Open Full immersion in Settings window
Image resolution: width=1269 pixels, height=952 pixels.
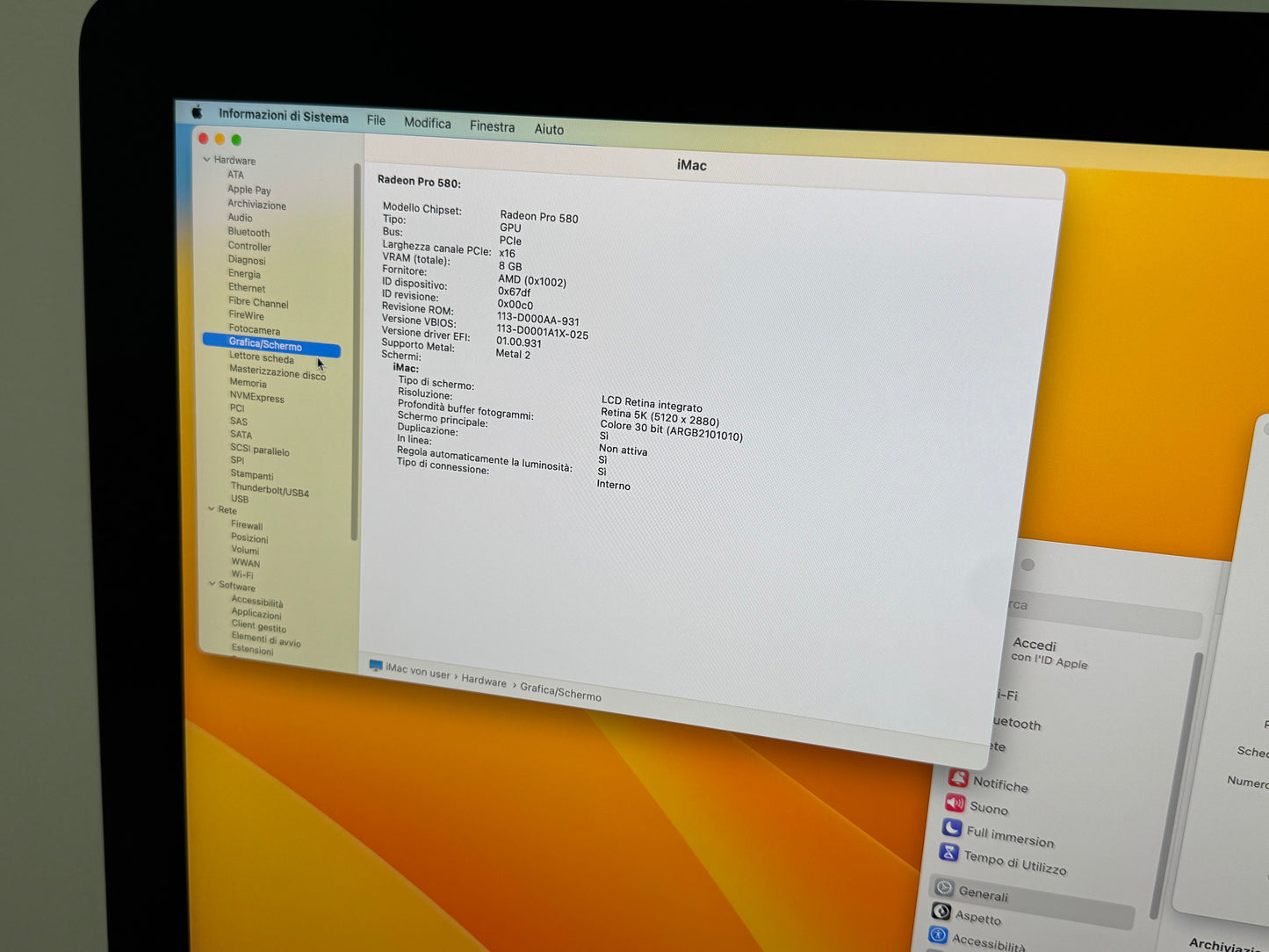point(998,833)
